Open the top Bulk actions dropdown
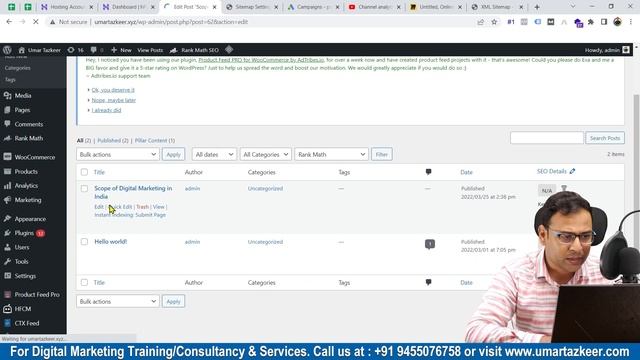Viewport: 640px width, 360px height. click(x=118, y=154)
